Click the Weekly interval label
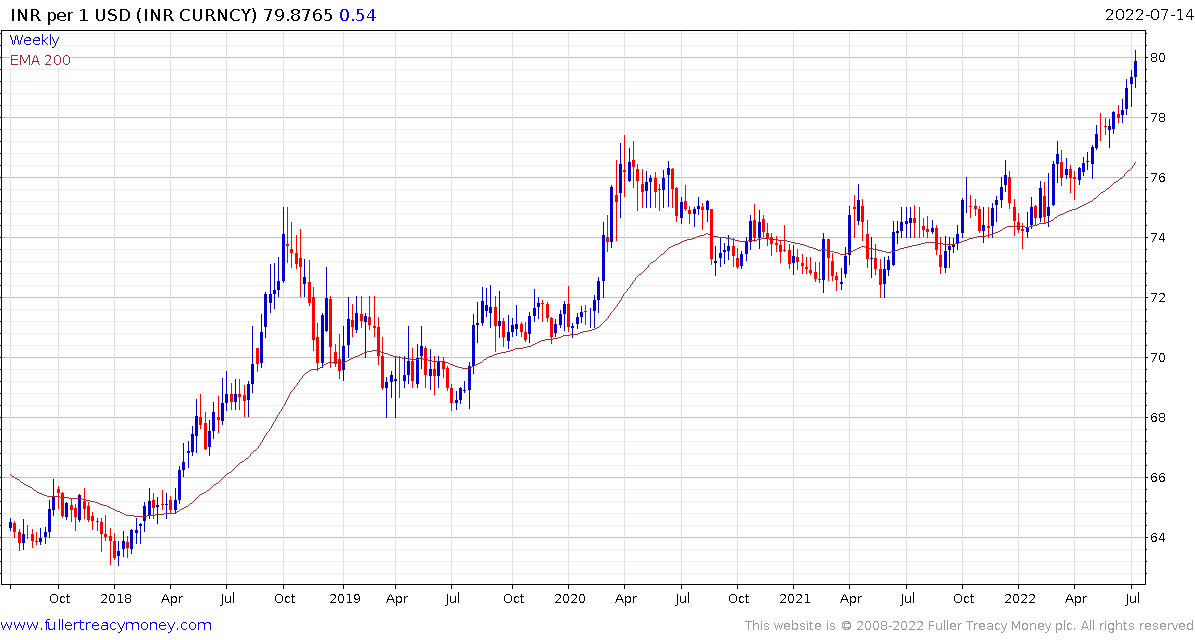 point(34,40)
